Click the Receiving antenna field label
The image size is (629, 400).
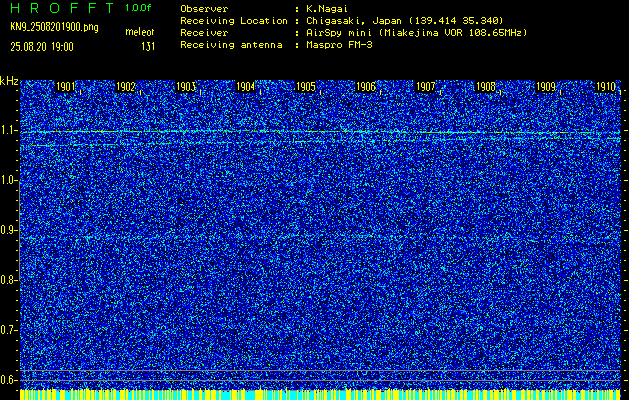(x=231, y=45)
